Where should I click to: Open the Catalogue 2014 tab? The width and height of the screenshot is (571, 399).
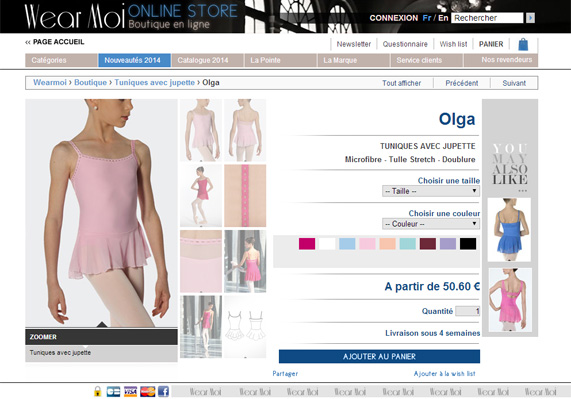click(x=208, y=60)
